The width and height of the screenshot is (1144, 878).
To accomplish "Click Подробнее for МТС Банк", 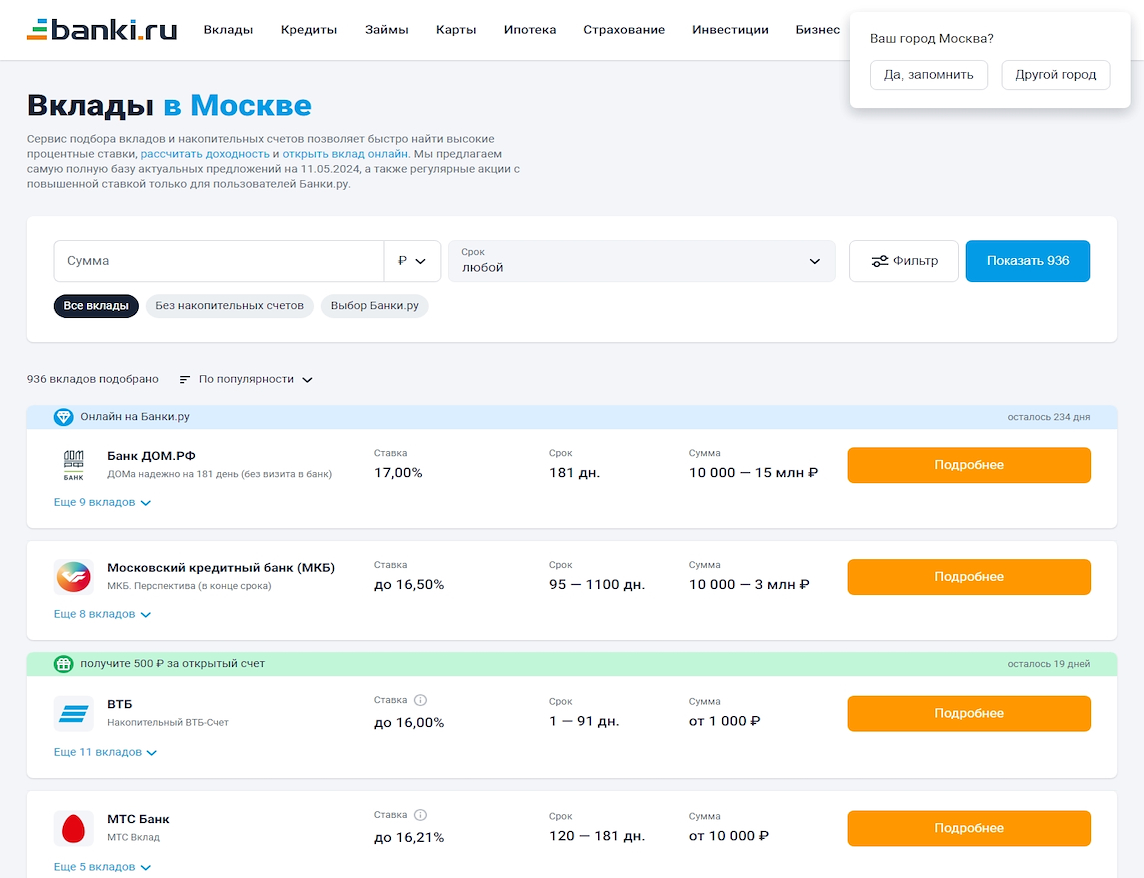I will click(x=969, y=828).
